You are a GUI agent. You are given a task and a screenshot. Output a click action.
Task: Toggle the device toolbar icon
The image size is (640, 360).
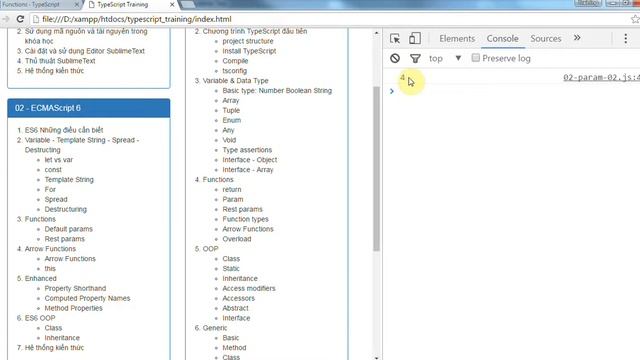click(415, 38)
